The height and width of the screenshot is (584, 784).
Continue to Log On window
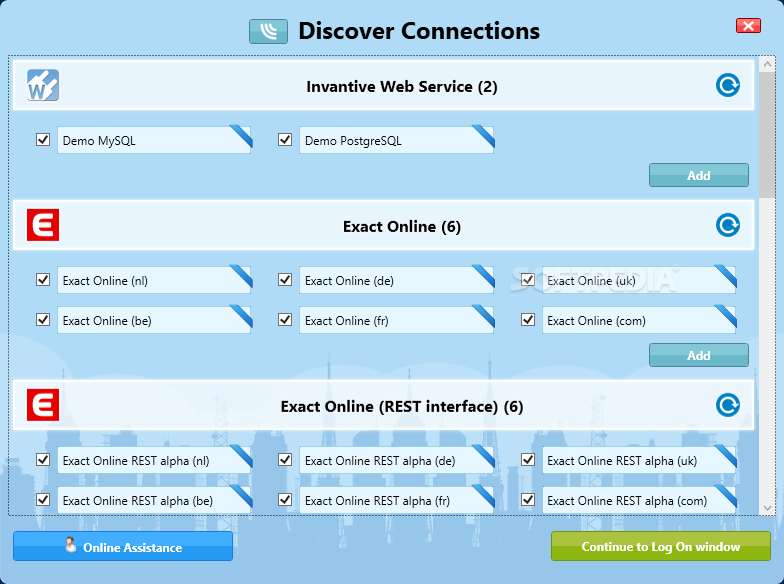coord(660,546)
